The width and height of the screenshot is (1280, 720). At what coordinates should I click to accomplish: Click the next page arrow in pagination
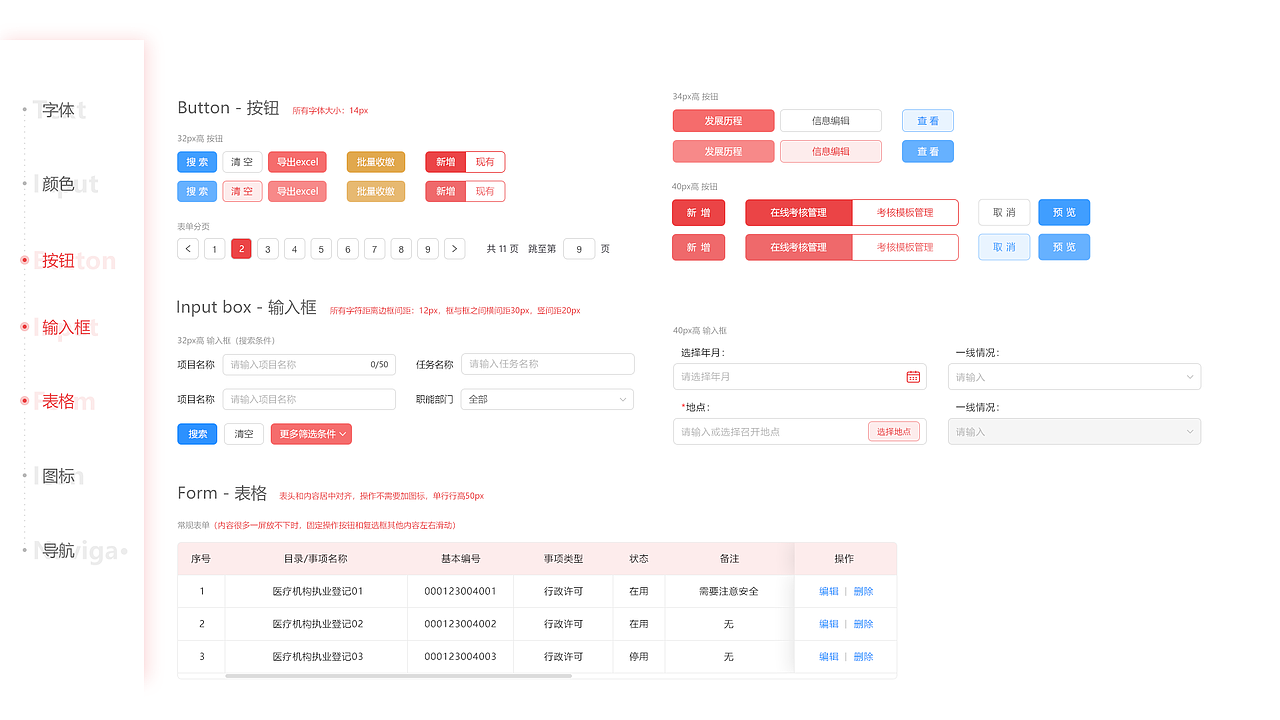454,248
